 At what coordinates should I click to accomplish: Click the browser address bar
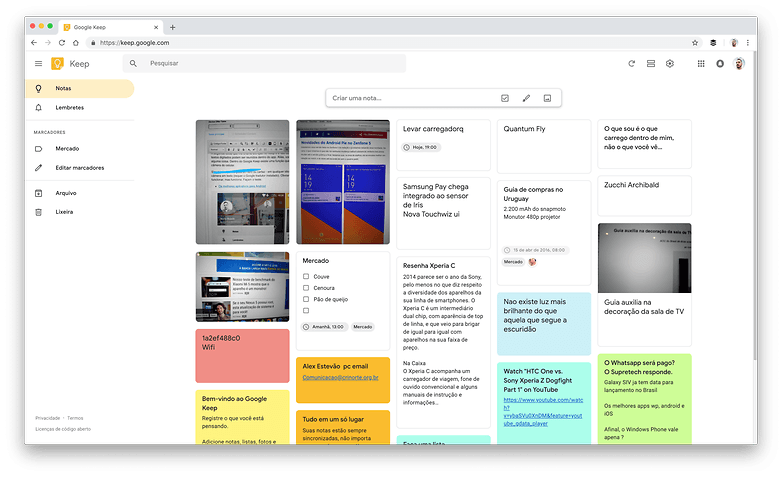point(394,43)
